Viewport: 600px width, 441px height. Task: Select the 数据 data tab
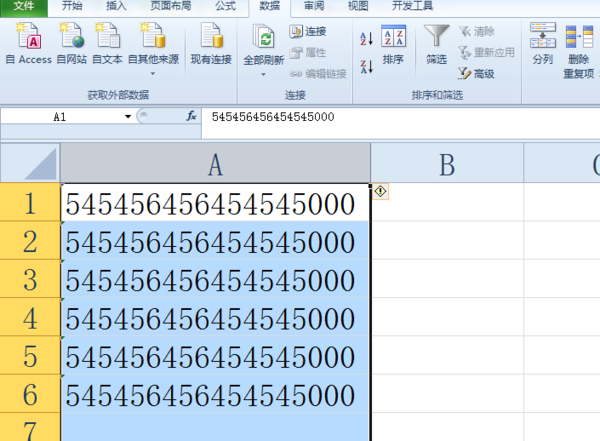pos(269,6)
